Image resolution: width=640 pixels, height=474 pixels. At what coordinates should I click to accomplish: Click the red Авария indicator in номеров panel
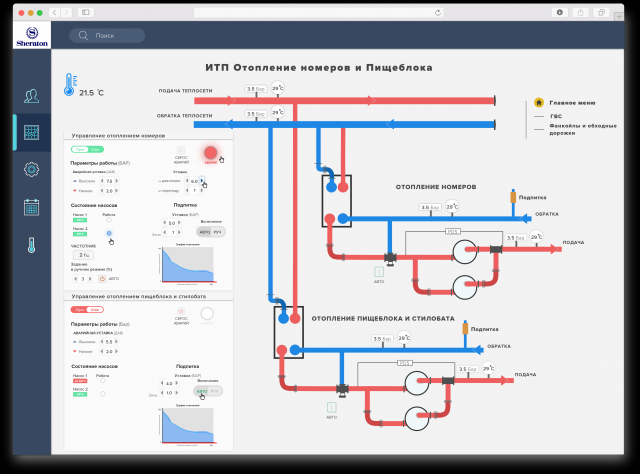coord(211,153)
